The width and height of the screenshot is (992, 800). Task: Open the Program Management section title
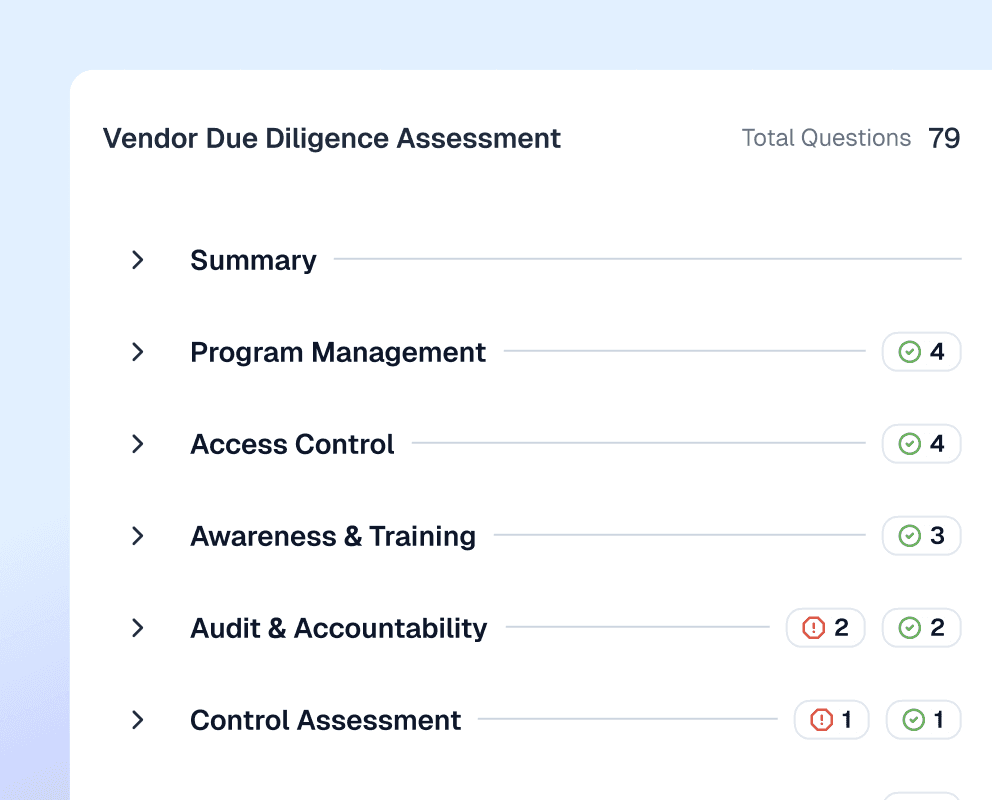tap(338, 352)
